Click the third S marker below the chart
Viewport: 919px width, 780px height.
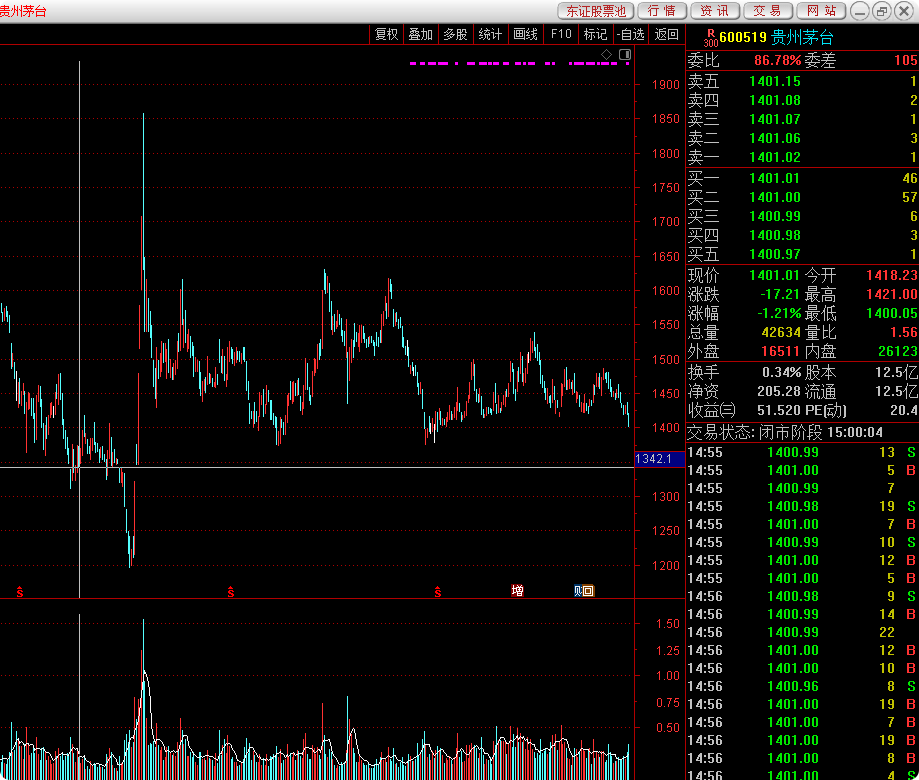pyautogui.click(x=438, y=592)
